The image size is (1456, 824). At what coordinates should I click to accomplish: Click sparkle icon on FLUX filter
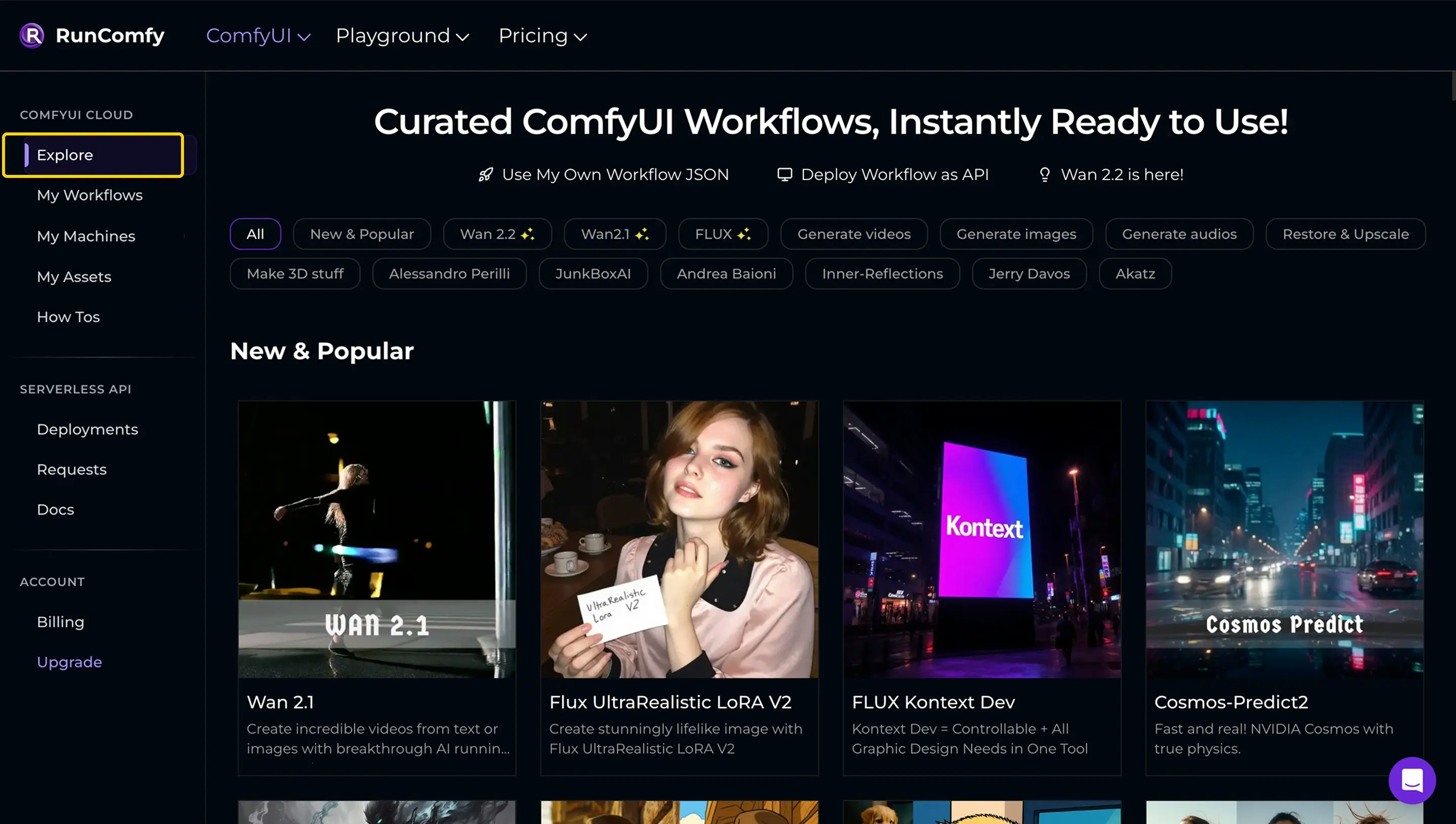(x=744, y=234)
